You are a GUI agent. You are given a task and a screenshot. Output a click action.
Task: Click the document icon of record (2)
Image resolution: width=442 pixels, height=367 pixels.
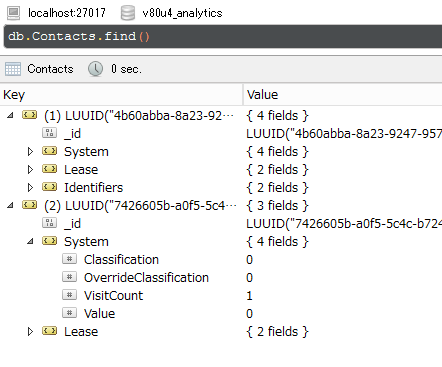click(x=30, y=205)
